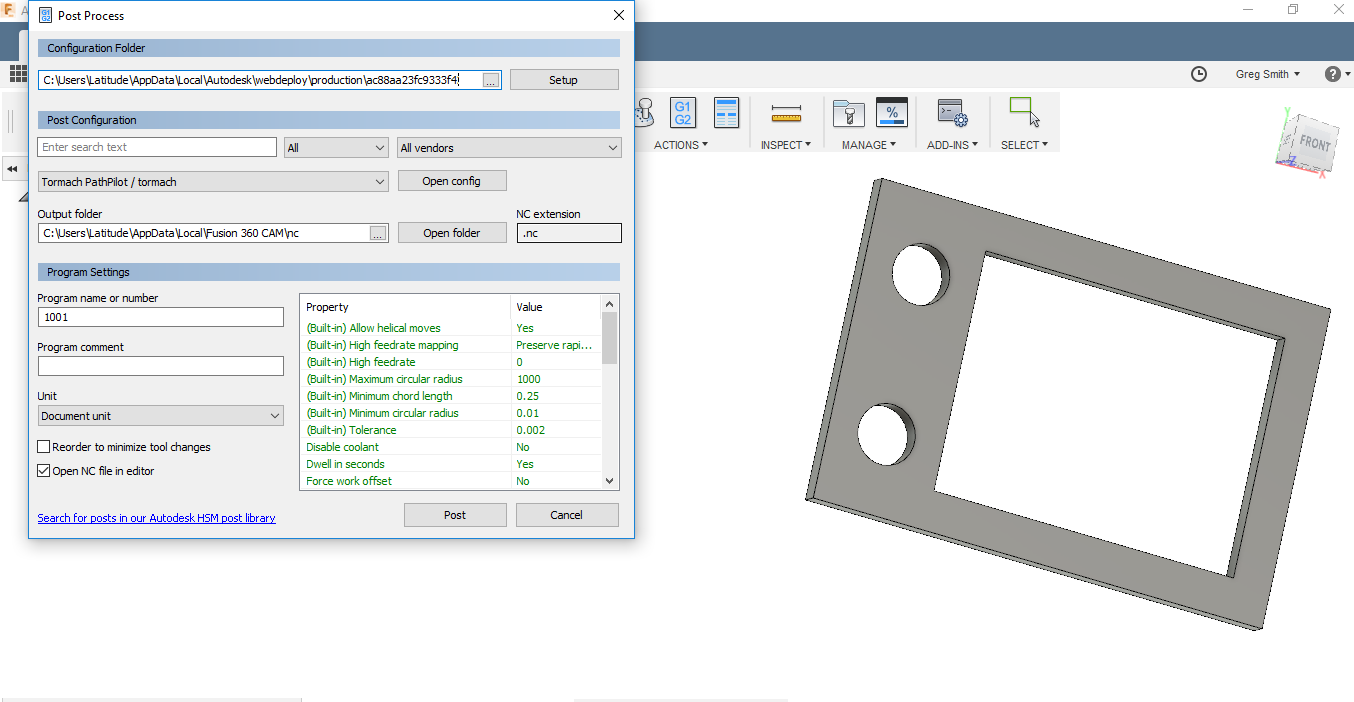Open the Job Status clock icon
The image size is (1354, 702).
tap(1198, 74)
